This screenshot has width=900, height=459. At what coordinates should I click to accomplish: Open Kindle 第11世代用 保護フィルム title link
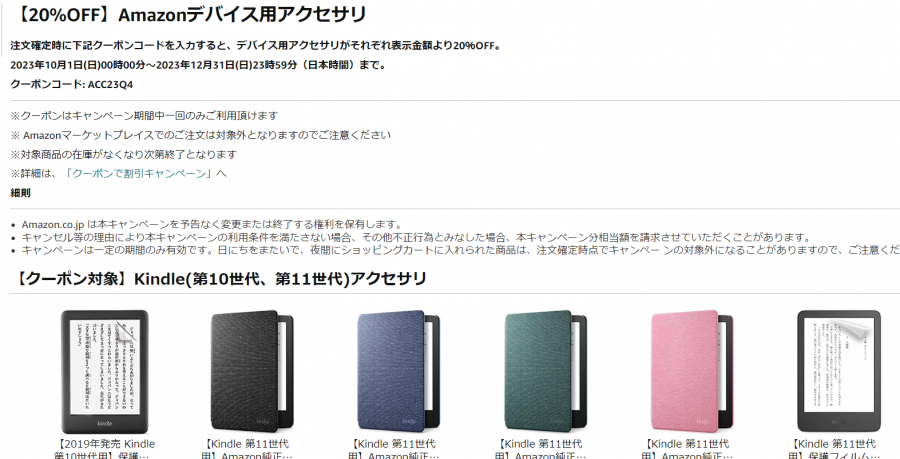(x=839, y=450)
